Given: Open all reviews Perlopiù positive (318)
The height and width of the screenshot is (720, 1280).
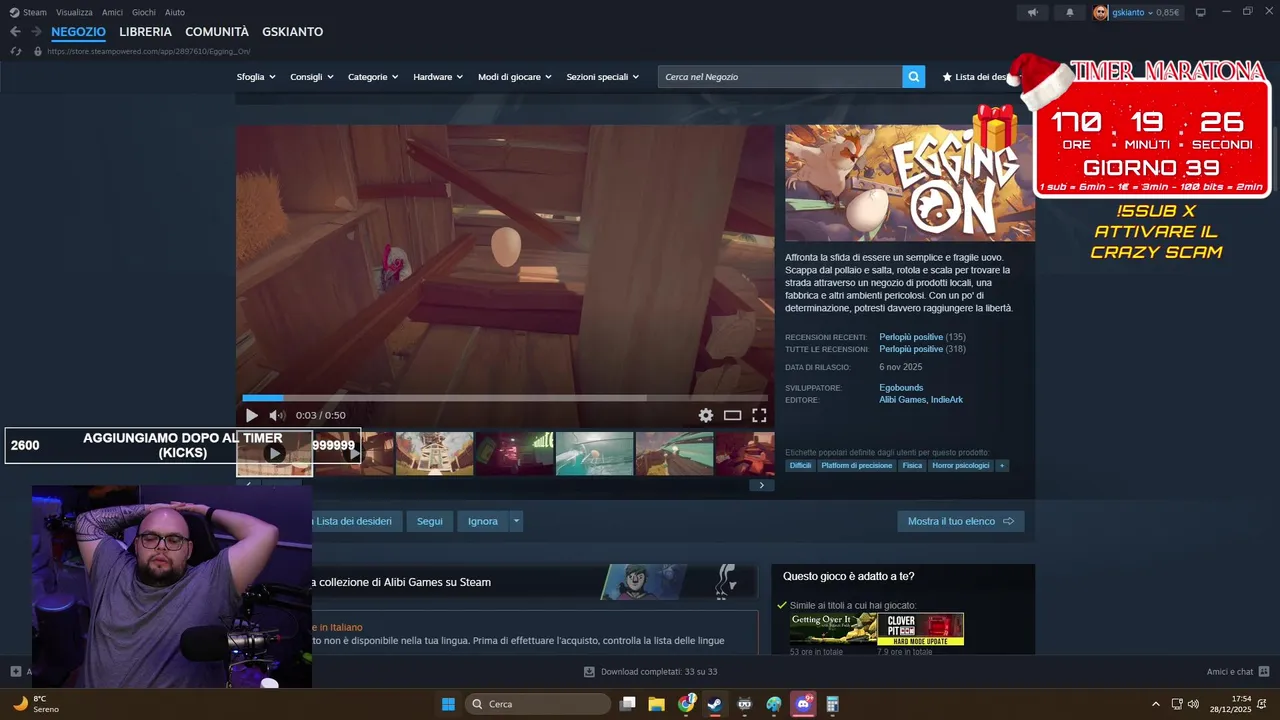Looking at the screenshot, I should (922, 349).
